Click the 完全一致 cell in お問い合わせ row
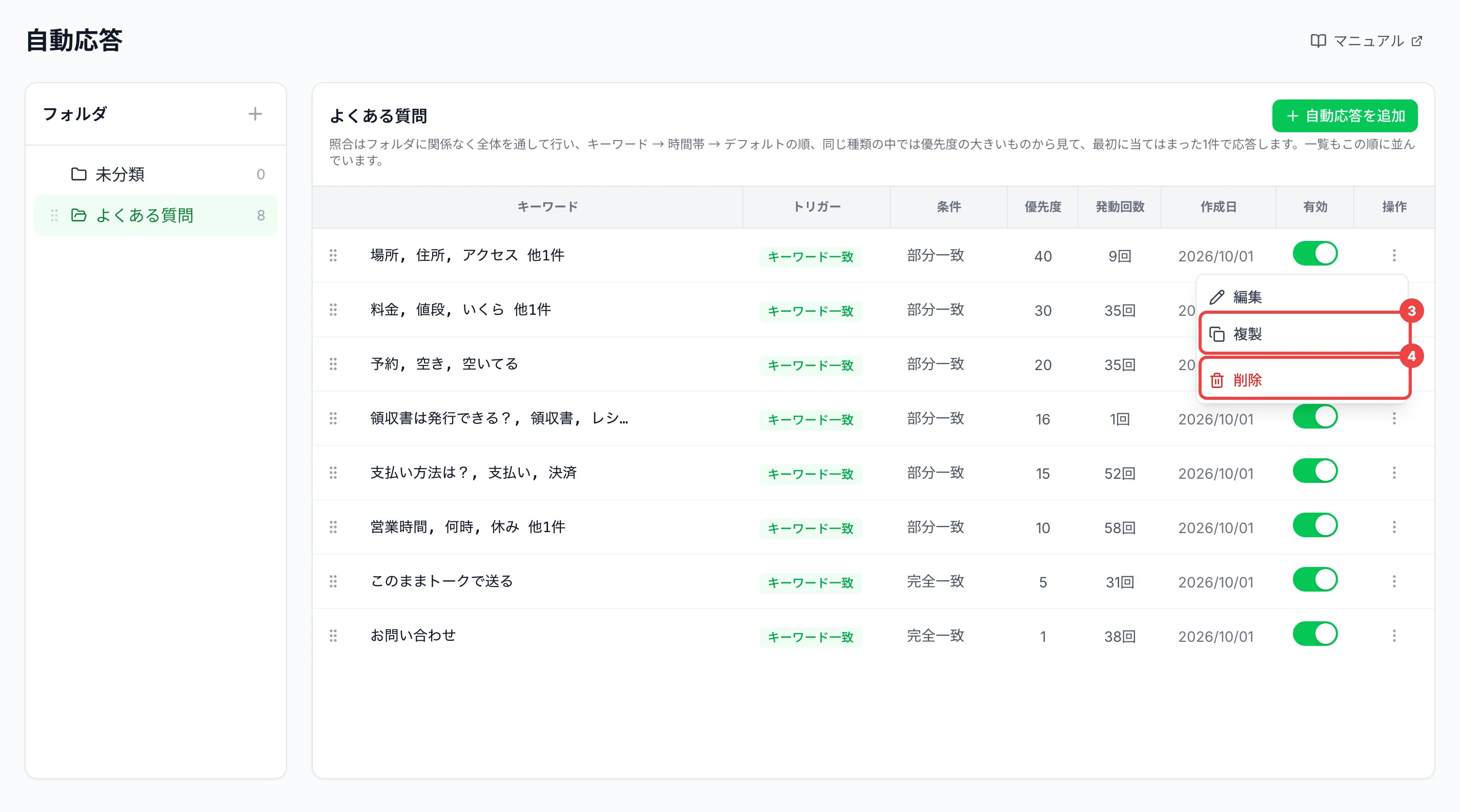 coord(935,636)
